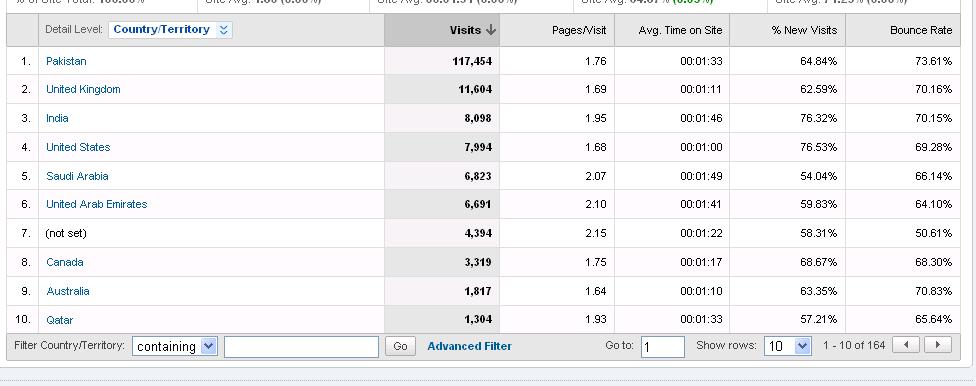Select Pakistan bounce rate 73.61%
Viewport: 976px width, 386px height.
click(934, 61)
